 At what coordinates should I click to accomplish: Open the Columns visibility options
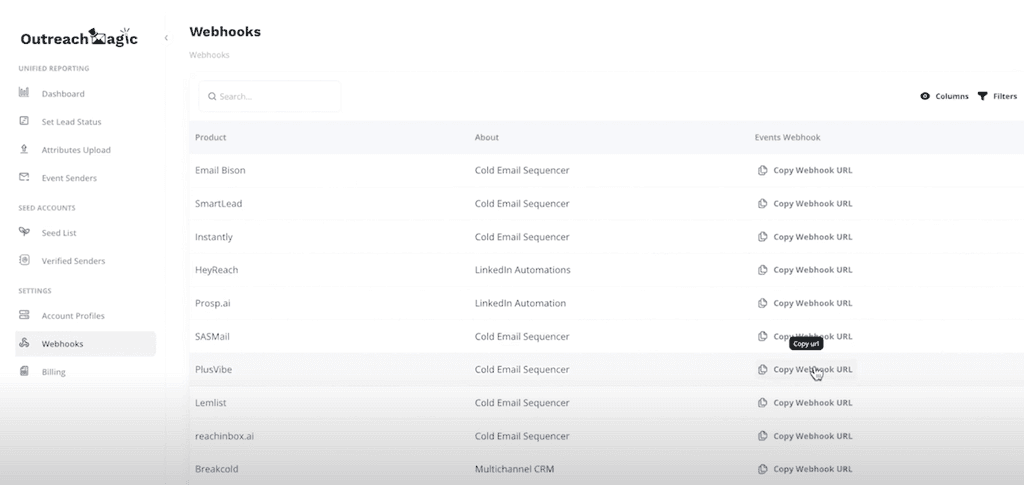[x=944, y=96]
